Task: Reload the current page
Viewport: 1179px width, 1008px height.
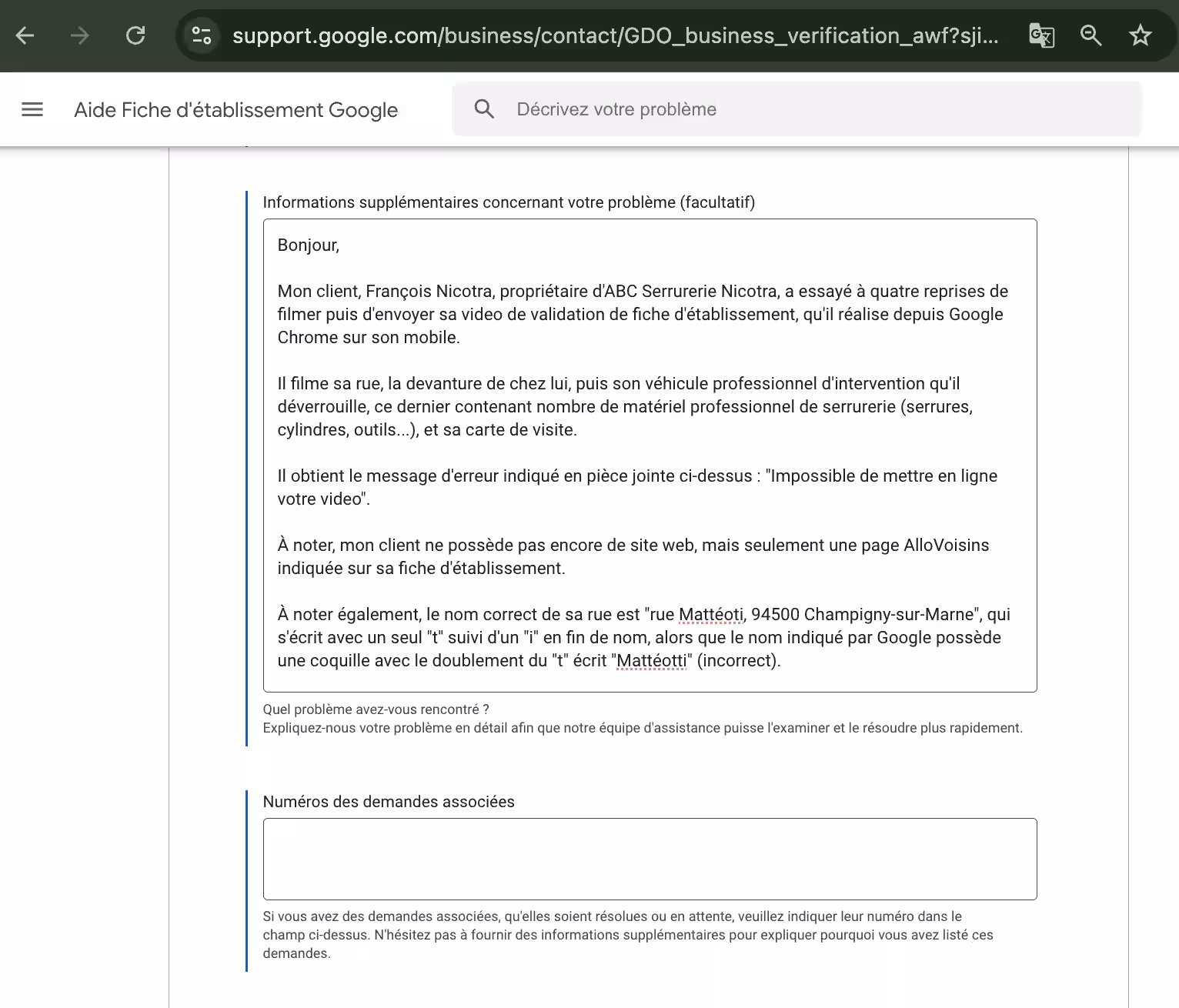Action: 135,35
